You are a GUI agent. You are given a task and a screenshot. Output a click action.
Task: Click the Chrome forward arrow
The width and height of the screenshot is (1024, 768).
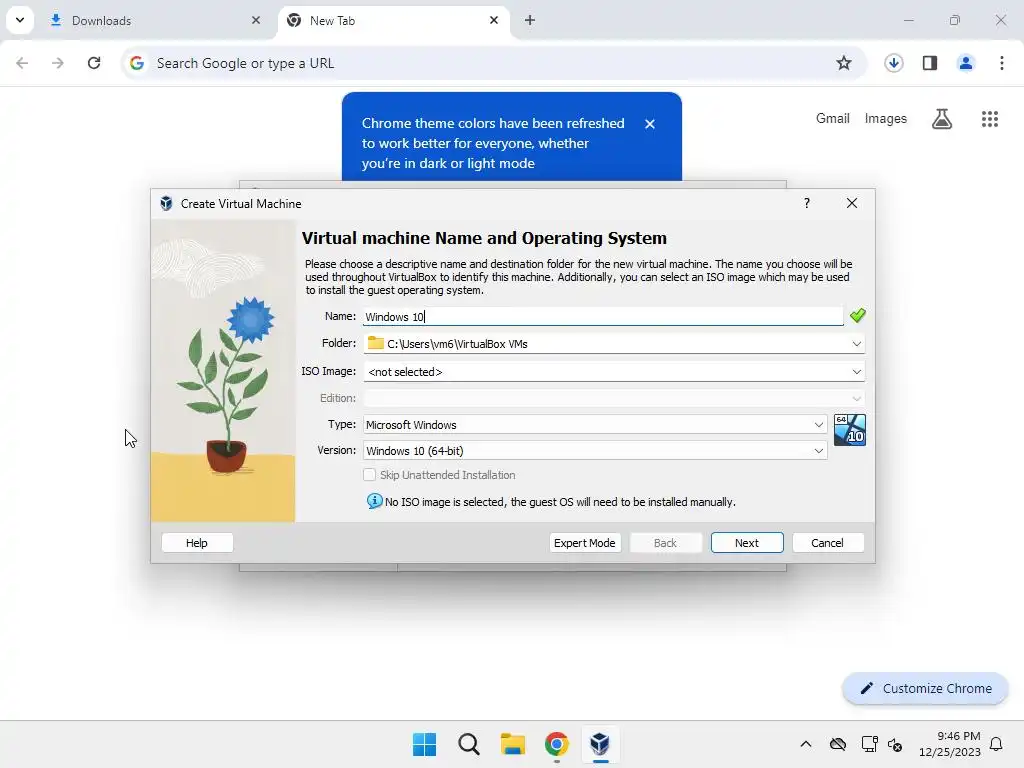coord(58,63)
